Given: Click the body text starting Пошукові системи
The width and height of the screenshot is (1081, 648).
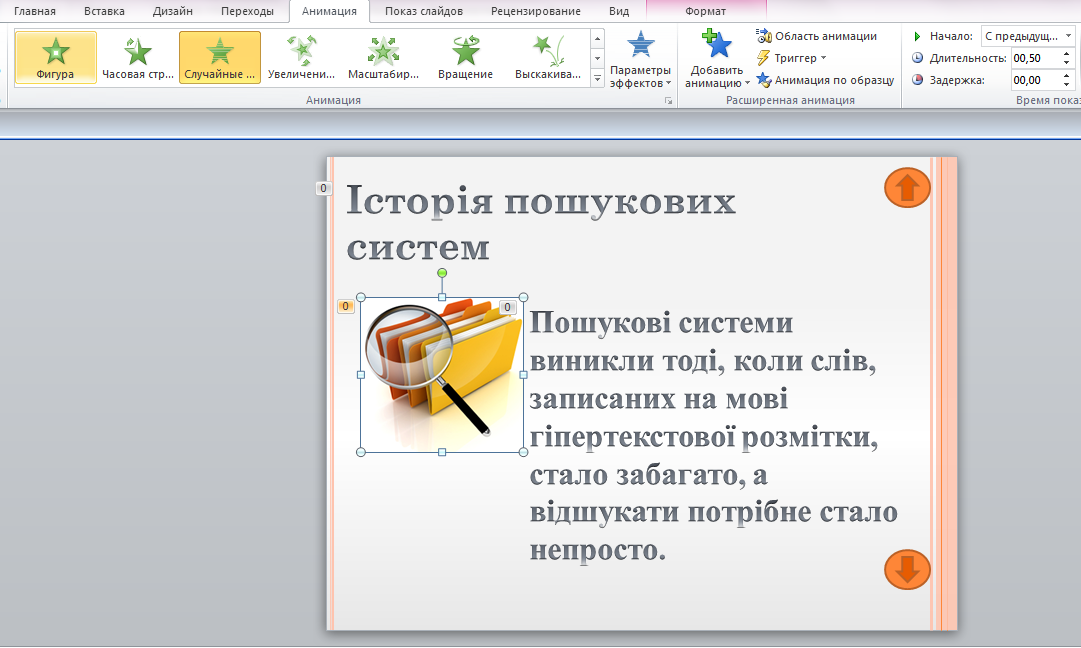Looking at the screenshot, I should 714,436.
